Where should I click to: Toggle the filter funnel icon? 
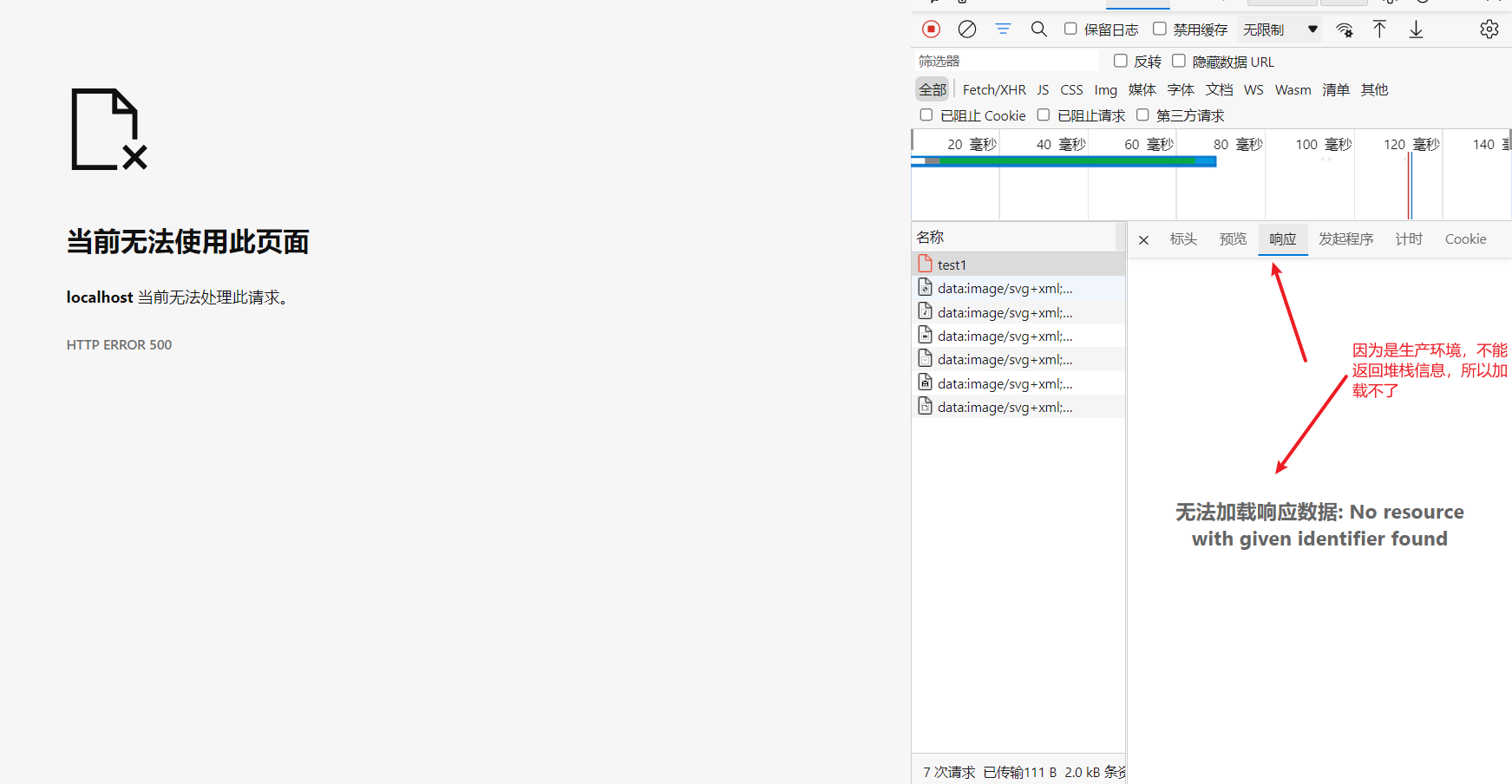click(1003, 29)
